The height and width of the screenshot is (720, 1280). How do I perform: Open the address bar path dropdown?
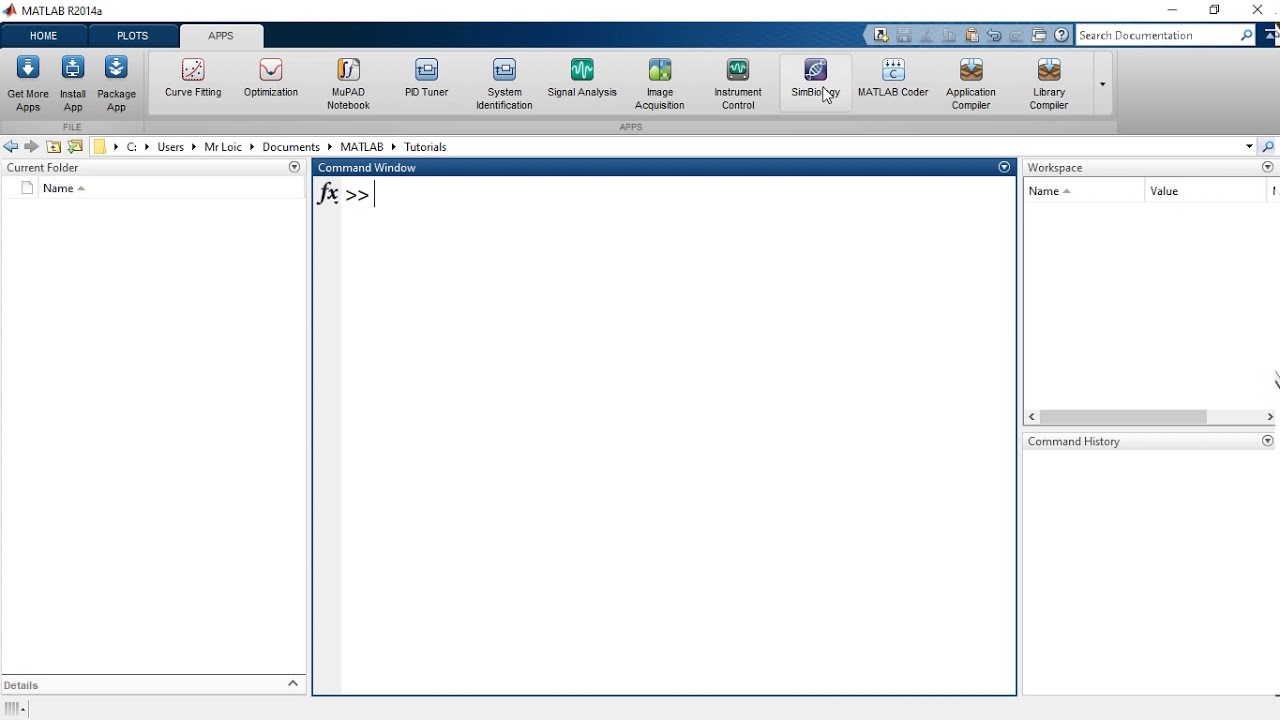click(x=1249, y=147)
